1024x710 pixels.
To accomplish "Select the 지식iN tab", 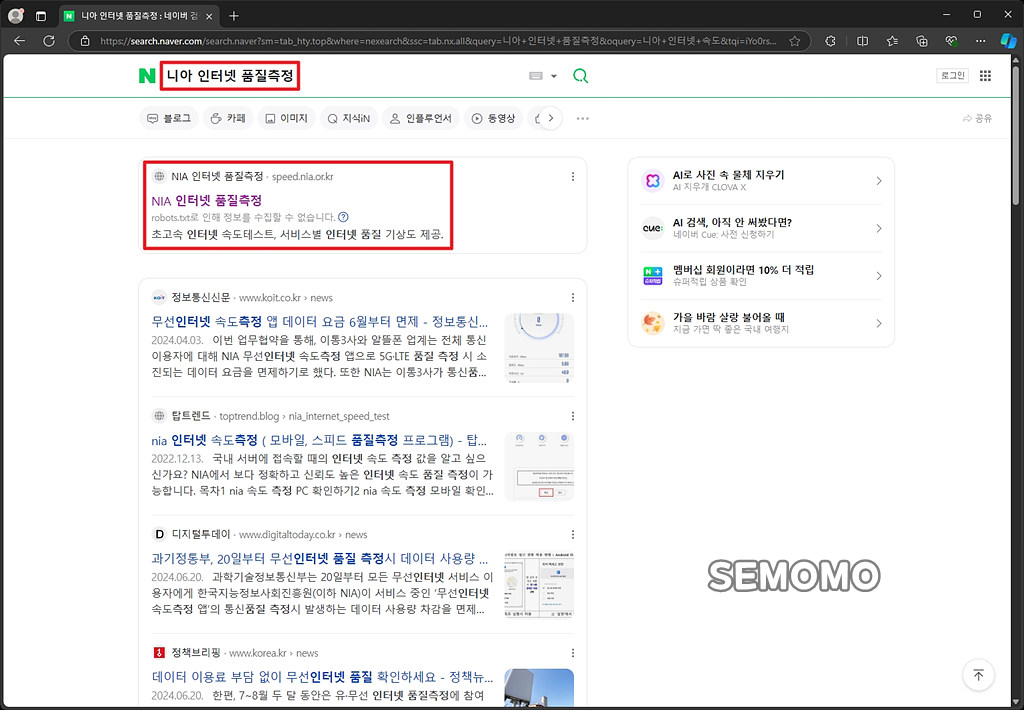I will (x=349, y=118).
